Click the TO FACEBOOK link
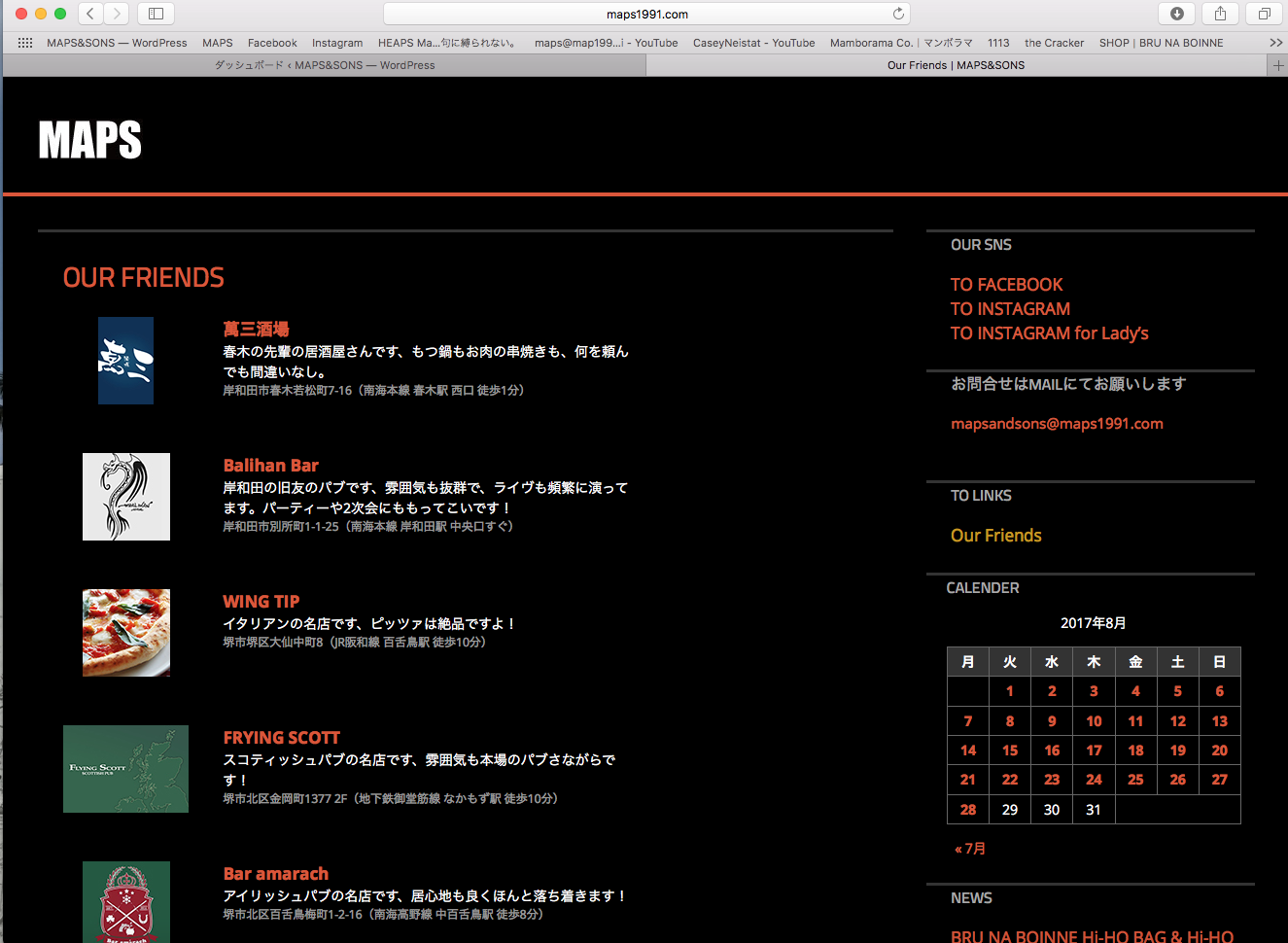The height and width of the screenshot is (943, 1288). (x=1006, y=285)
